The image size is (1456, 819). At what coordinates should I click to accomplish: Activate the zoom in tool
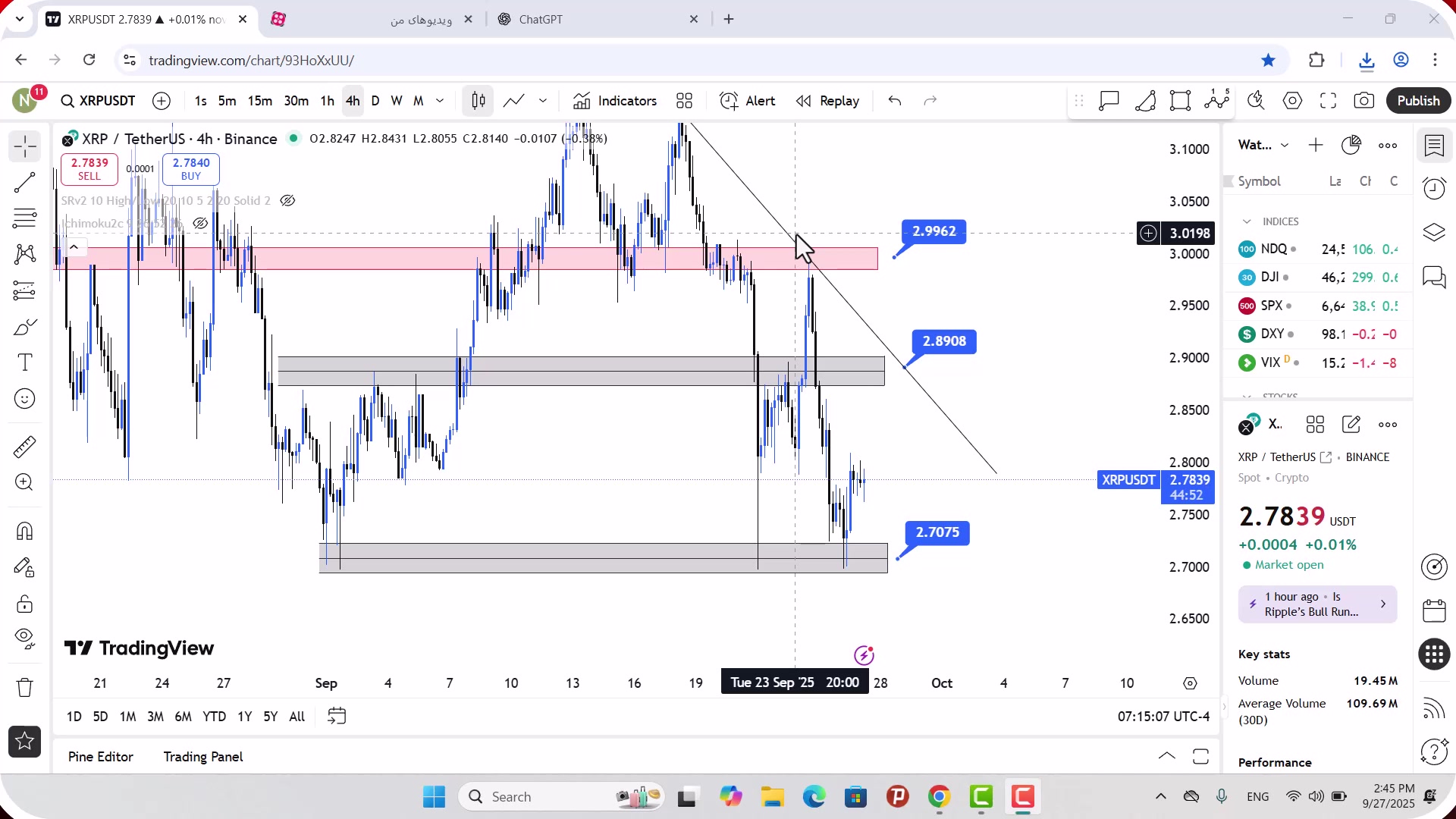click(25, 482)
